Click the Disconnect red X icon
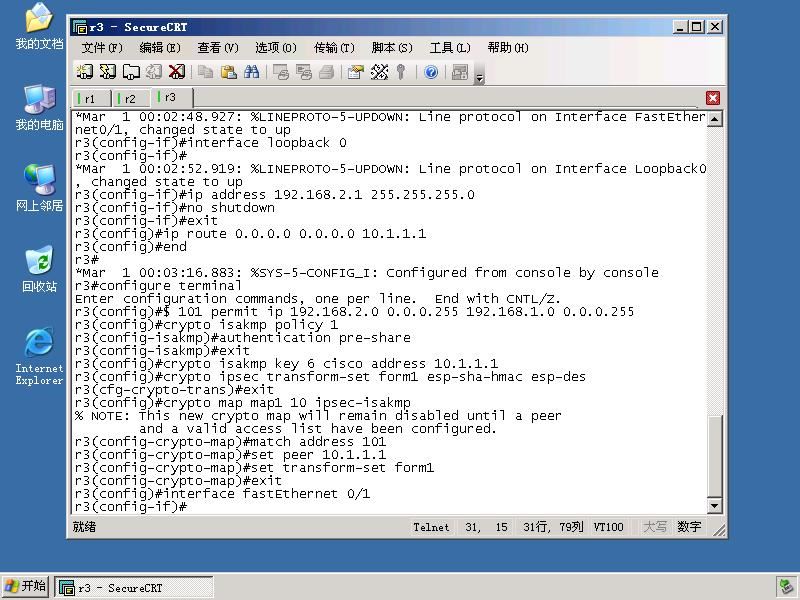The image size is (800, 600). click(x=177, y=72)
